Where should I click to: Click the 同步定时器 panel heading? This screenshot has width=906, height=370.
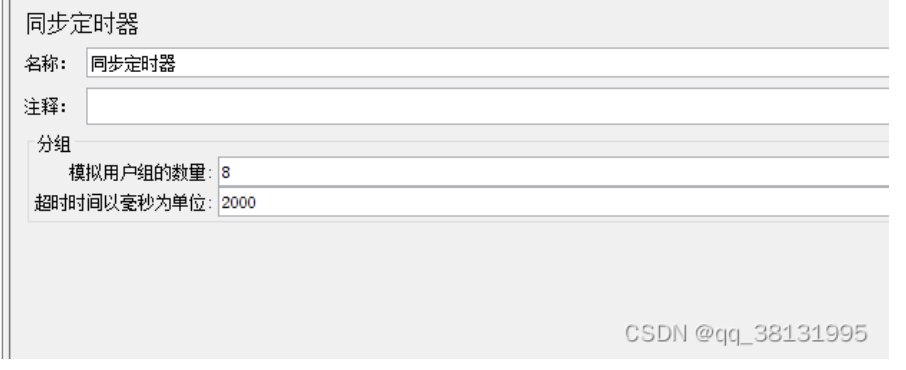tap(82, 25)
